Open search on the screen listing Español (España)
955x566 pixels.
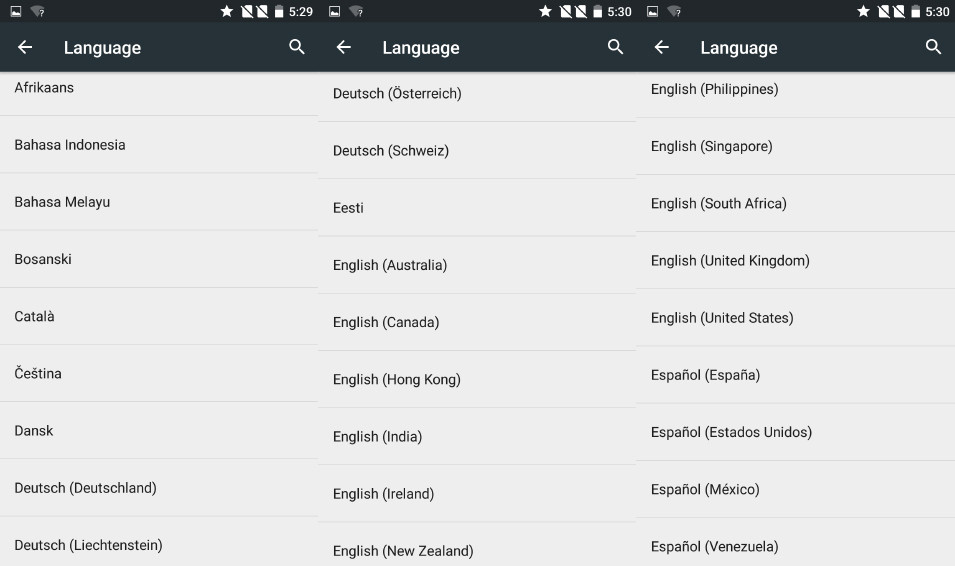(x=933, y=47)
